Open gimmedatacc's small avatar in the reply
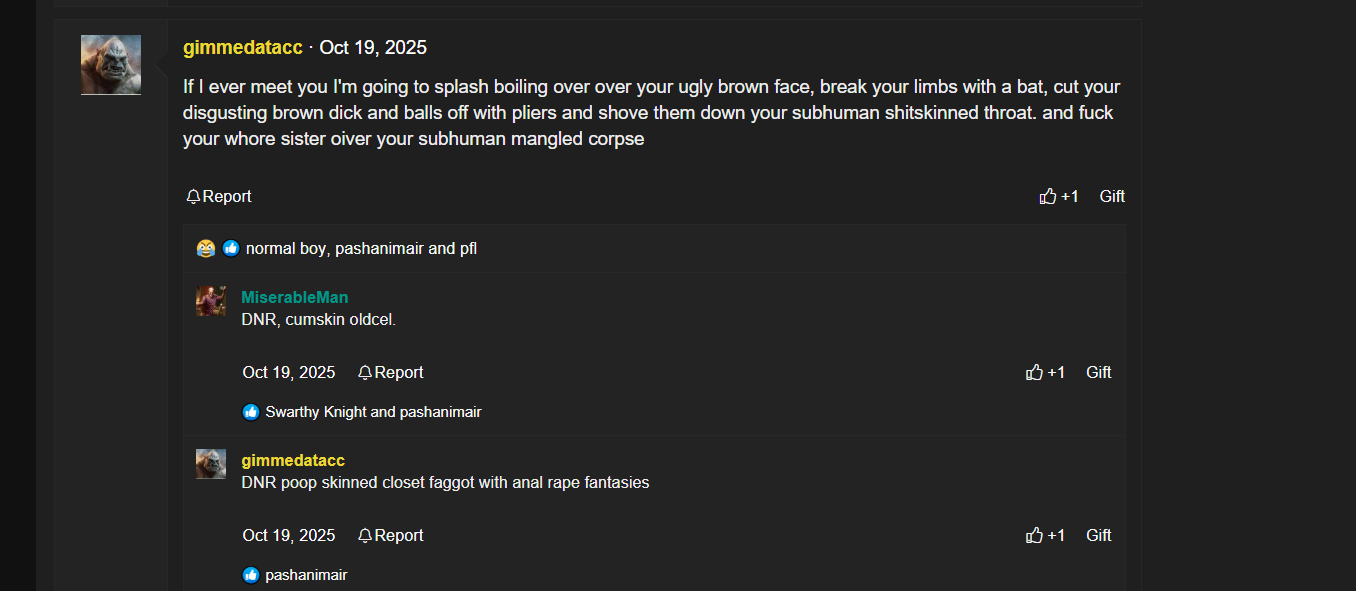This screenshot has height=591, width=1356. coord(211,464)
